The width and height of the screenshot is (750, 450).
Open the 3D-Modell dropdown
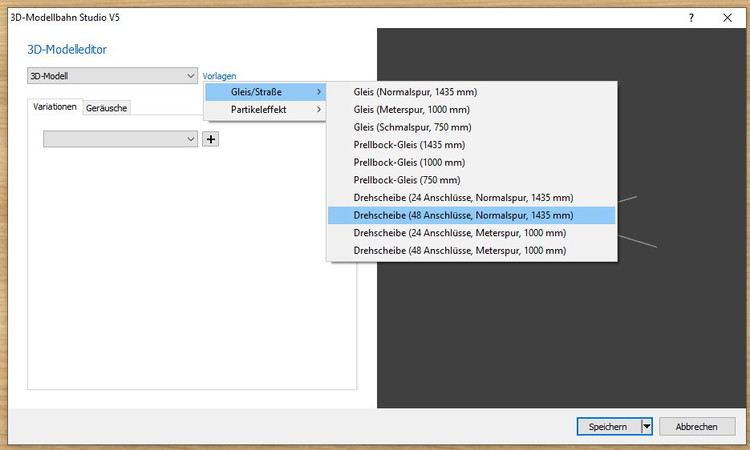112,76
